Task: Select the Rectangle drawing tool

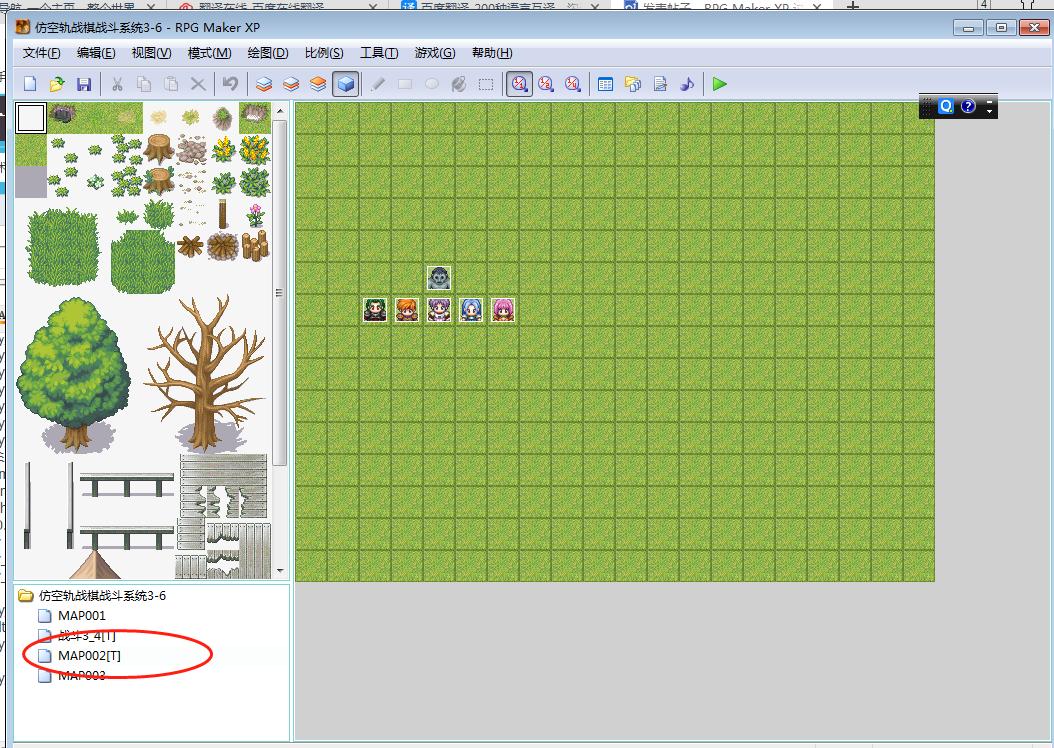Action: 405,84
